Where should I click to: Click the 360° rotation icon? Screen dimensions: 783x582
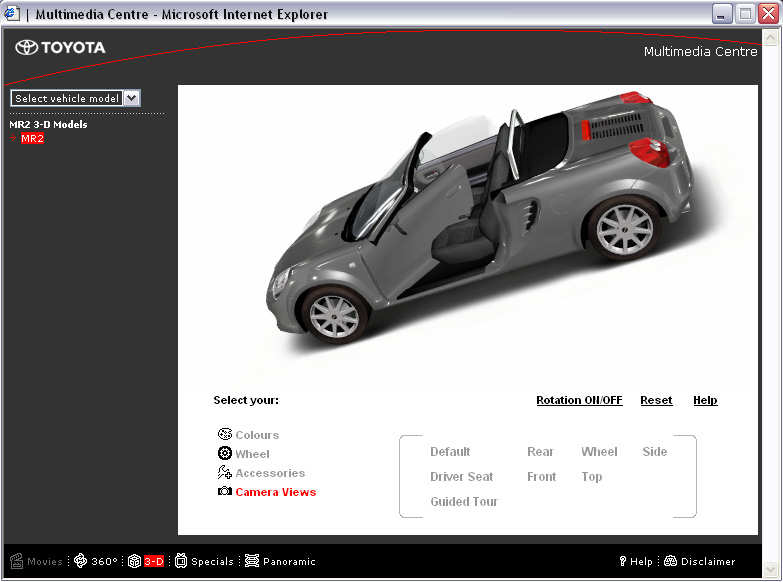click(80, 561)
